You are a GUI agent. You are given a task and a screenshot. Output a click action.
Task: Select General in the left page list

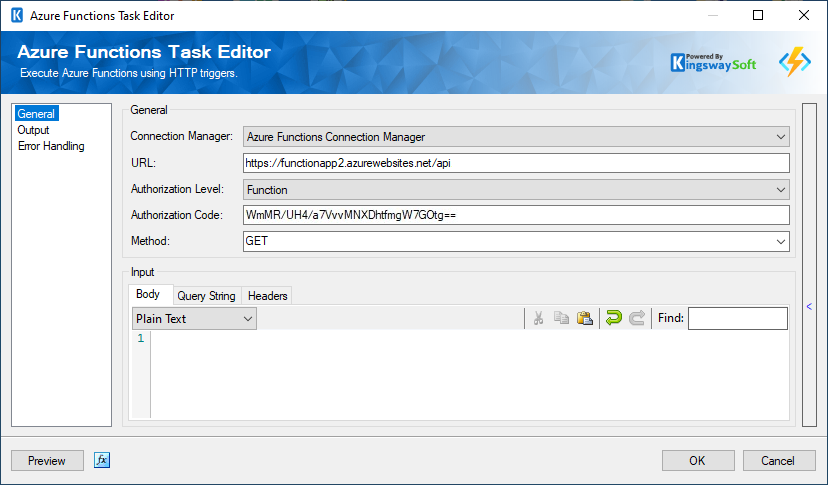[36, 114]
